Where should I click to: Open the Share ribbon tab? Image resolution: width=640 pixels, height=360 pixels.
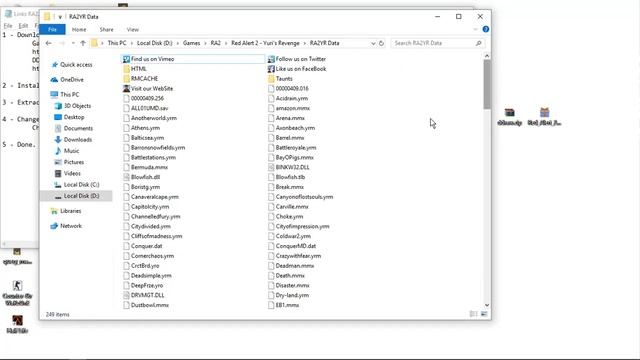pos(107,29)
